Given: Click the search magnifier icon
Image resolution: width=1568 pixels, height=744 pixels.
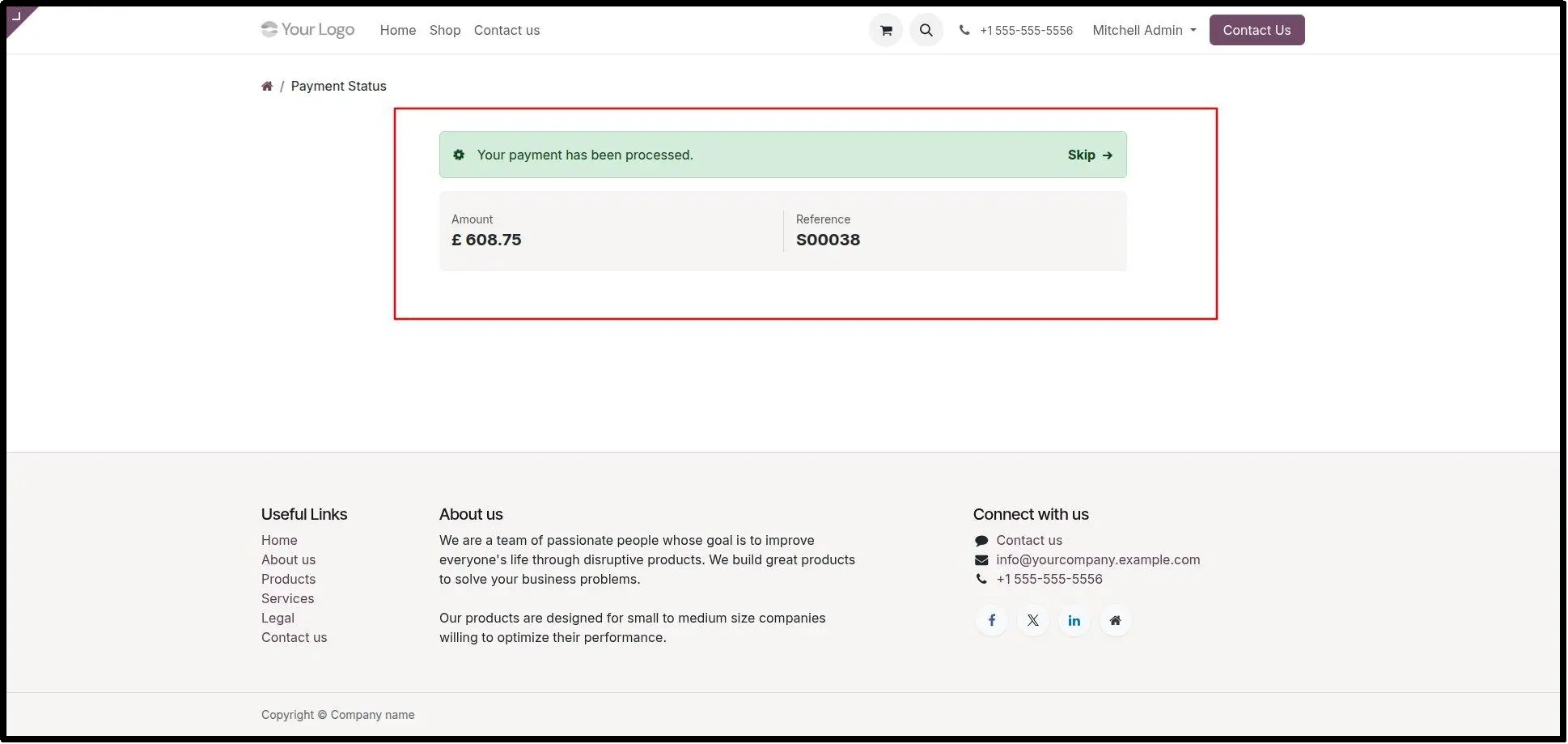Looking at the screenshot, I should [926, 31].
